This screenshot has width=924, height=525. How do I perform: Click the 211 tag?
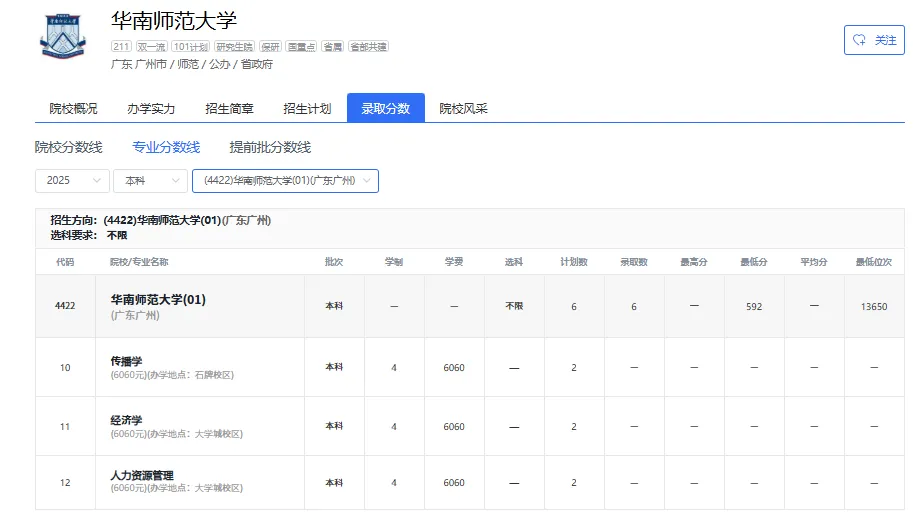121,47
